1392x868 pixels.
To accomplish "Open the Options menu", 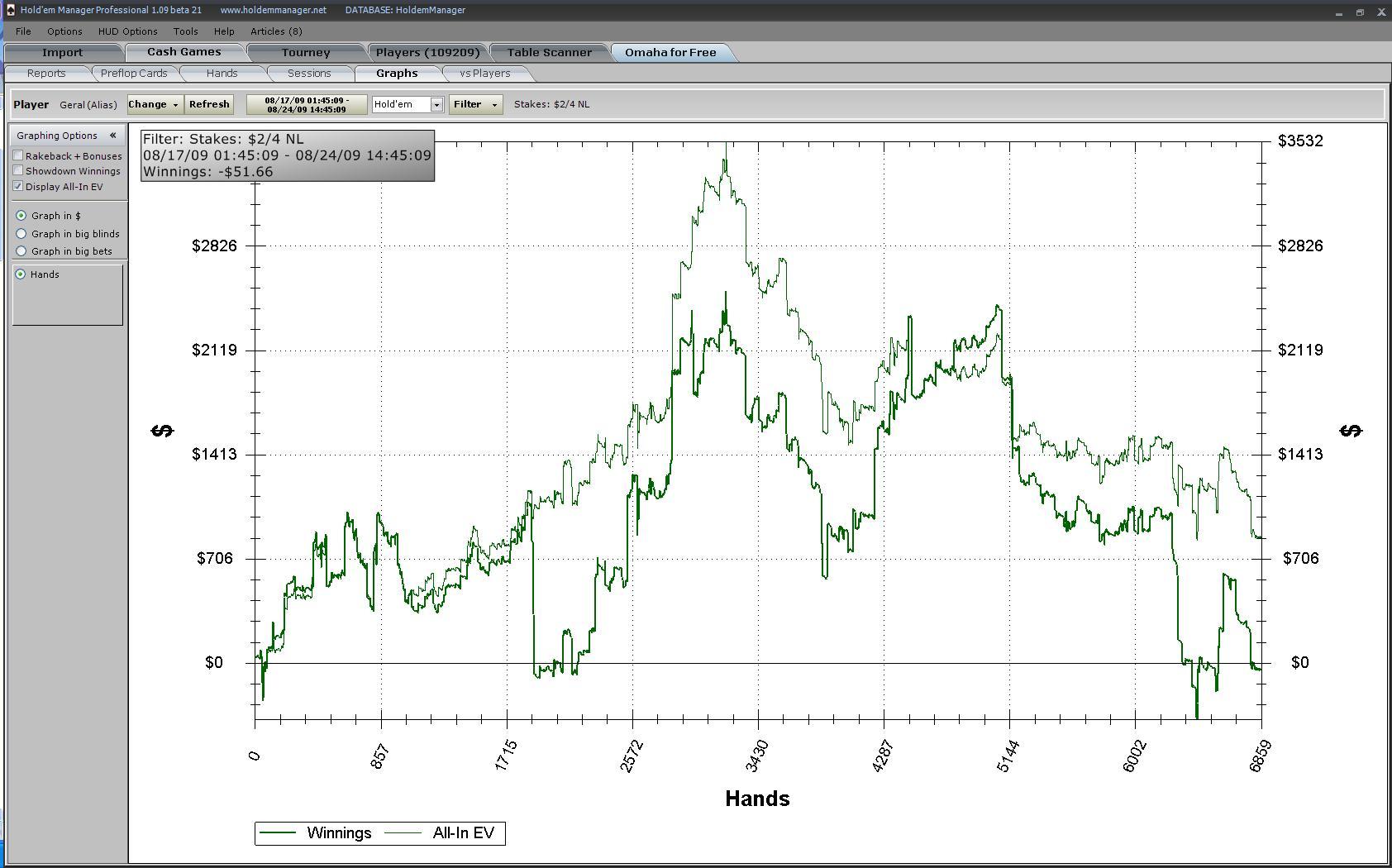I will coord(64,31).
